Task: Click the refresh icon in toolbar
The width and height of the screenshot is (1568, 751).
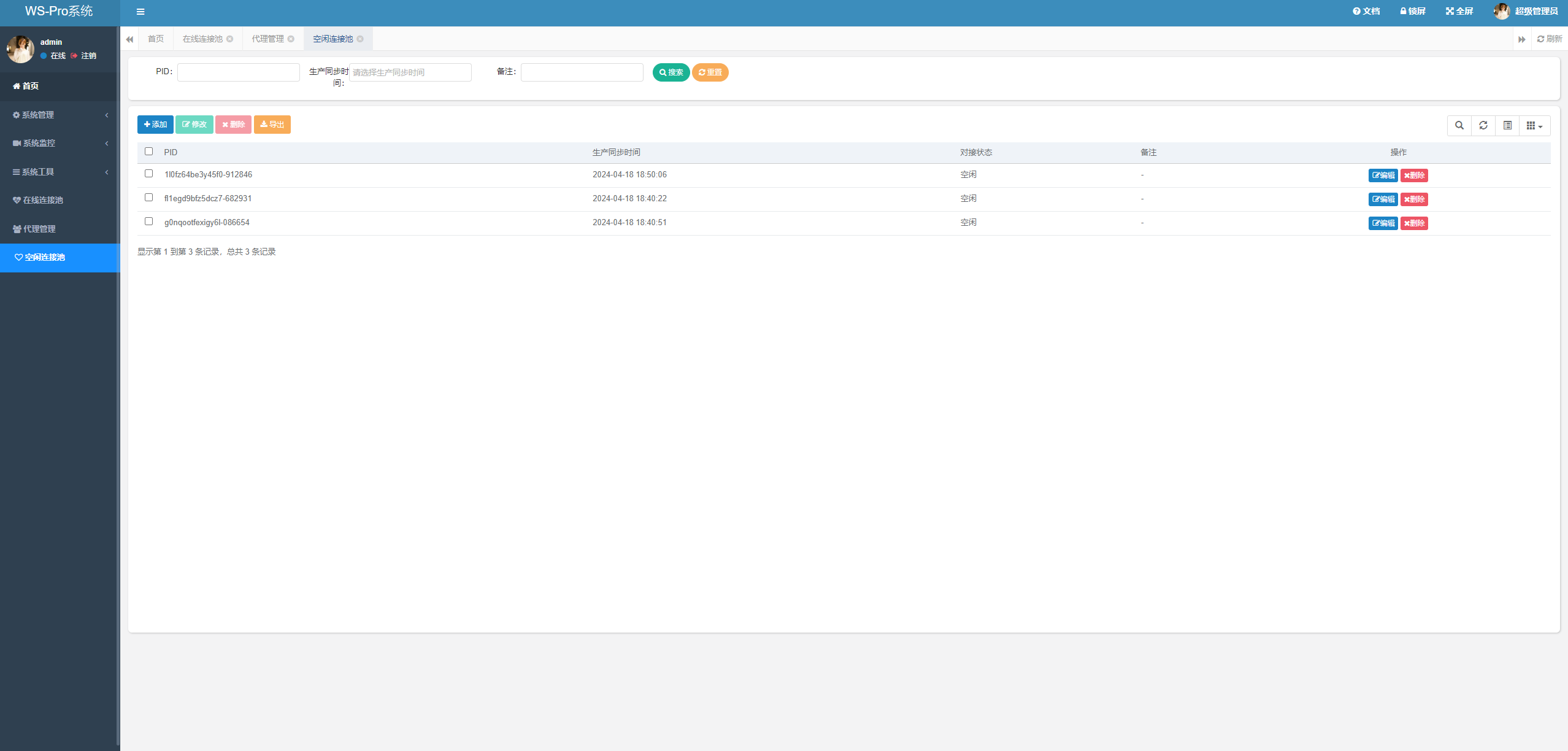Action: coord(1484,125)
